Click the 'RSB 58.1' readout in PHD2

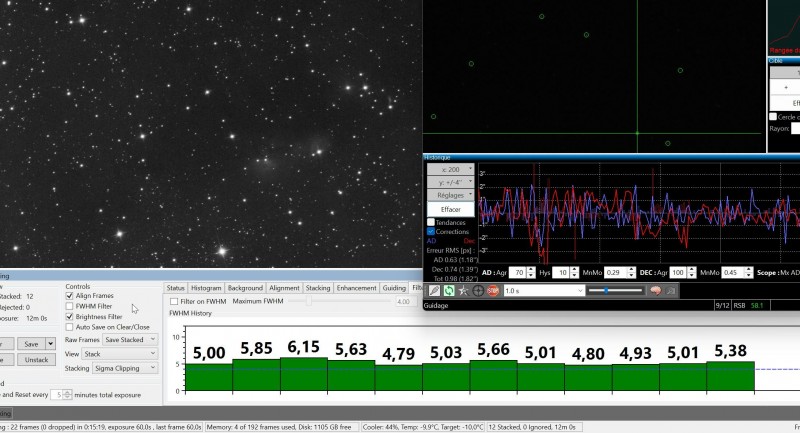point(748,305)
